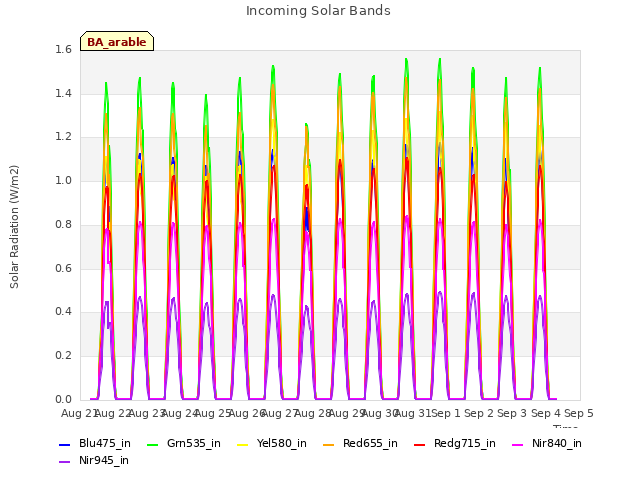Click the purple Nir945_in color marker
The width and height of the screenshot is (640, 480).
tap(64, 462)
